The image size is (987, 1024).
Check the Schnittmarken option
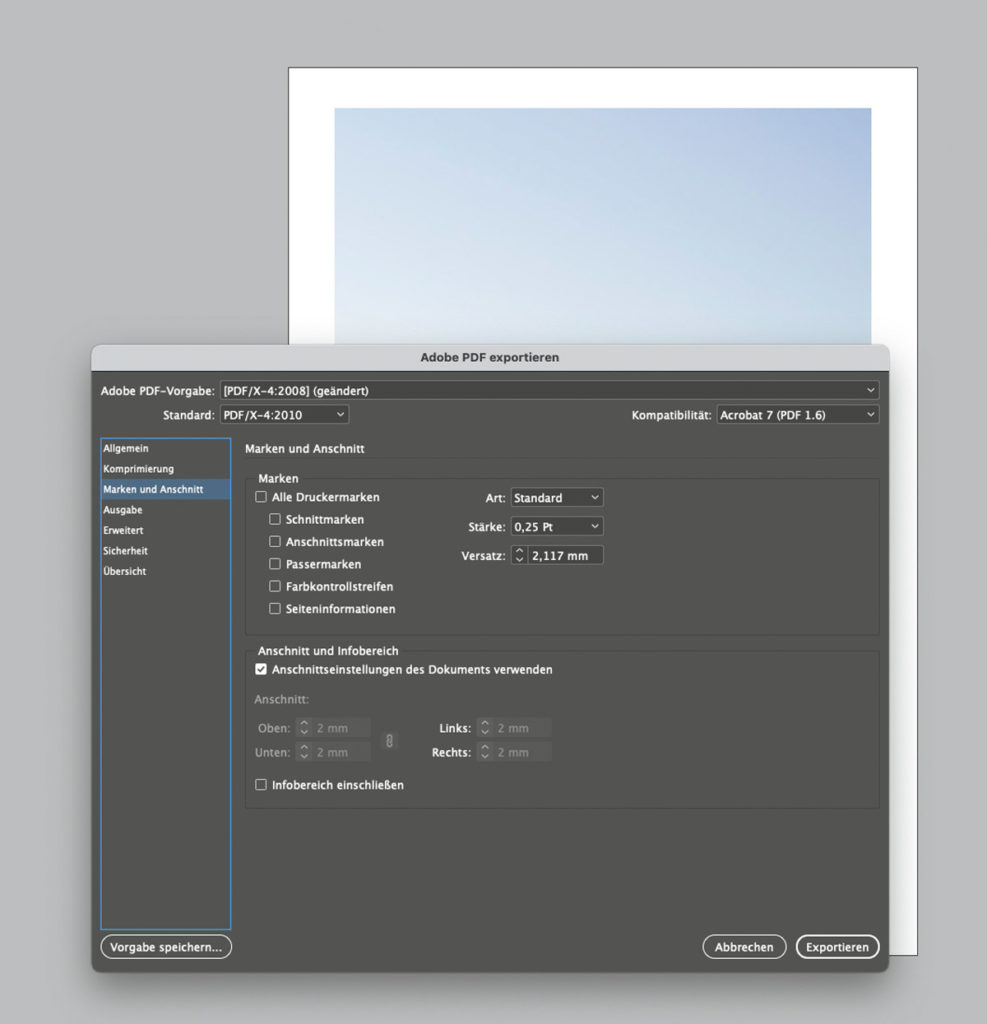tap(275, 519)
